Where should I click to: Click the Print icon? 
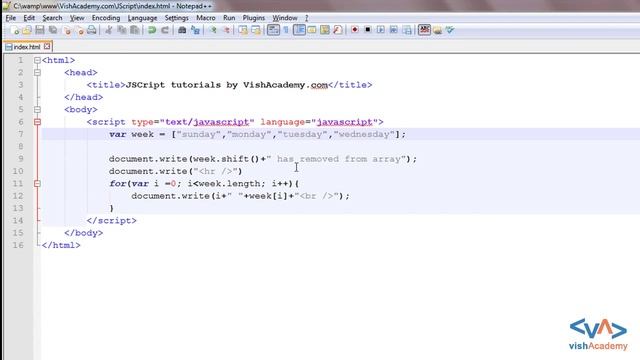pos(92,30)
